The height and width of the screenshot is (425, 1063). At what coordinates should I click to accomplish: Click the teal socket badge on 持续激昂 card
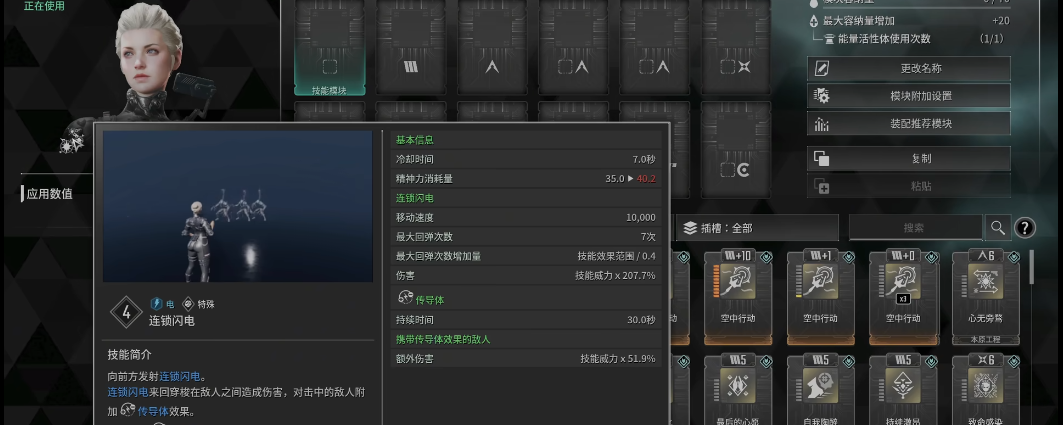931,361
